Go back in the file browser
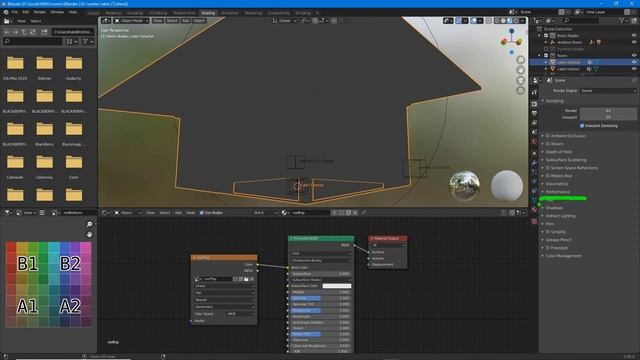This screenshot has width=640, height=360. (x=7, y=32)
